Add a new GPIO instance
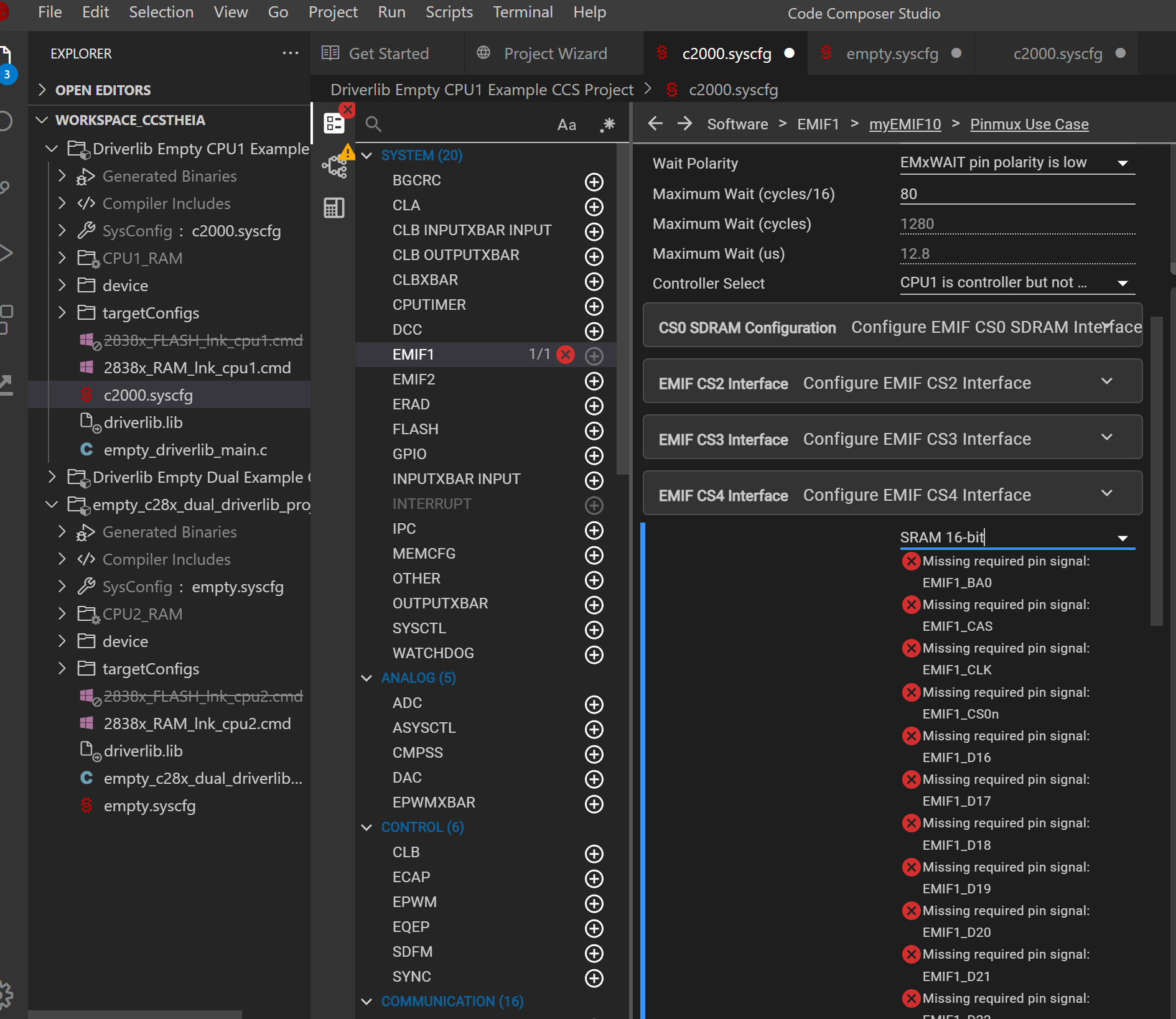Viewport: 1176px width, 1019px height. (x=594, y=455)
